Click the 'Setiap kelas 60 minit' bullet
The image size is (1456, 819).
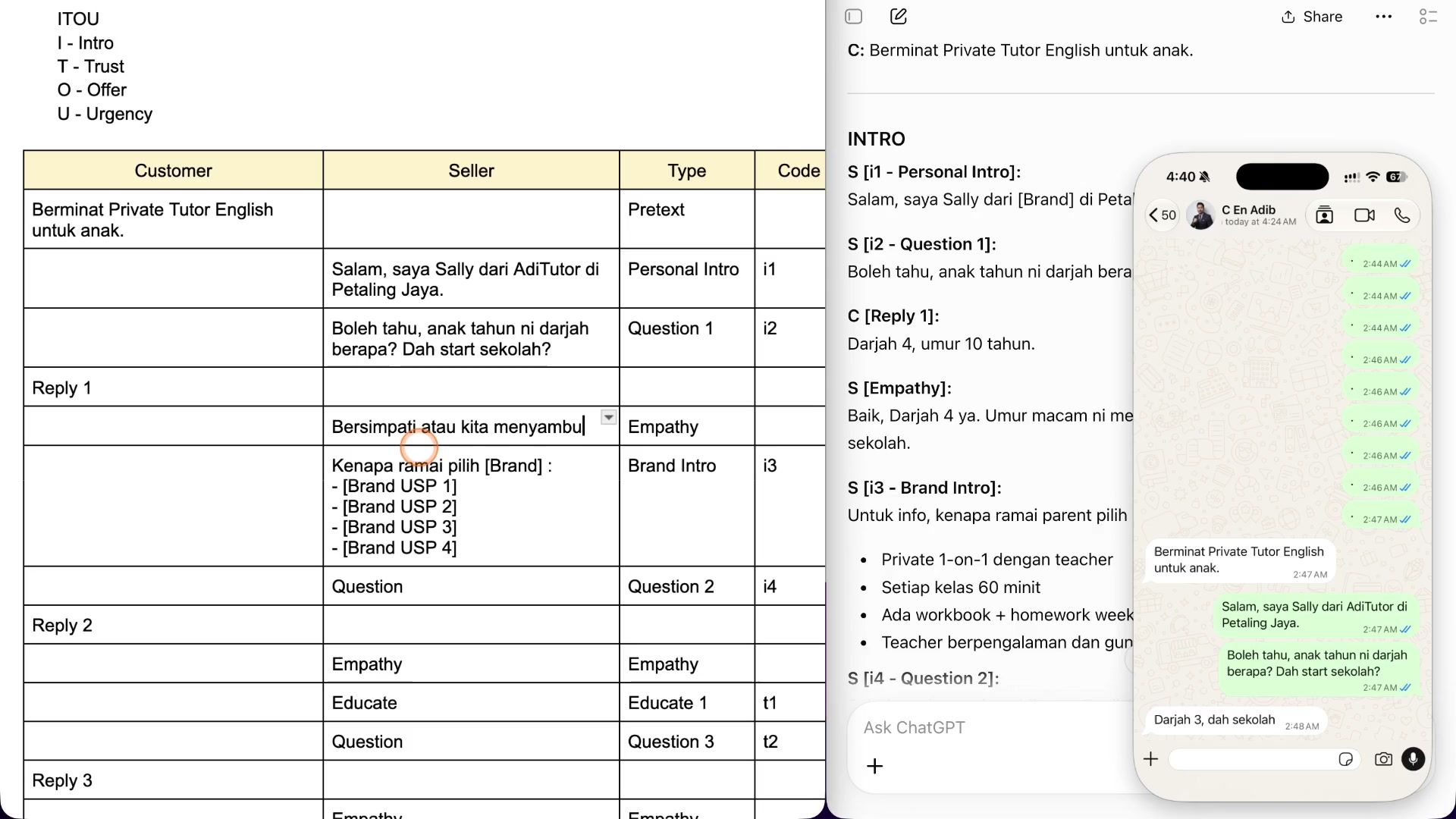coord(961,588)
